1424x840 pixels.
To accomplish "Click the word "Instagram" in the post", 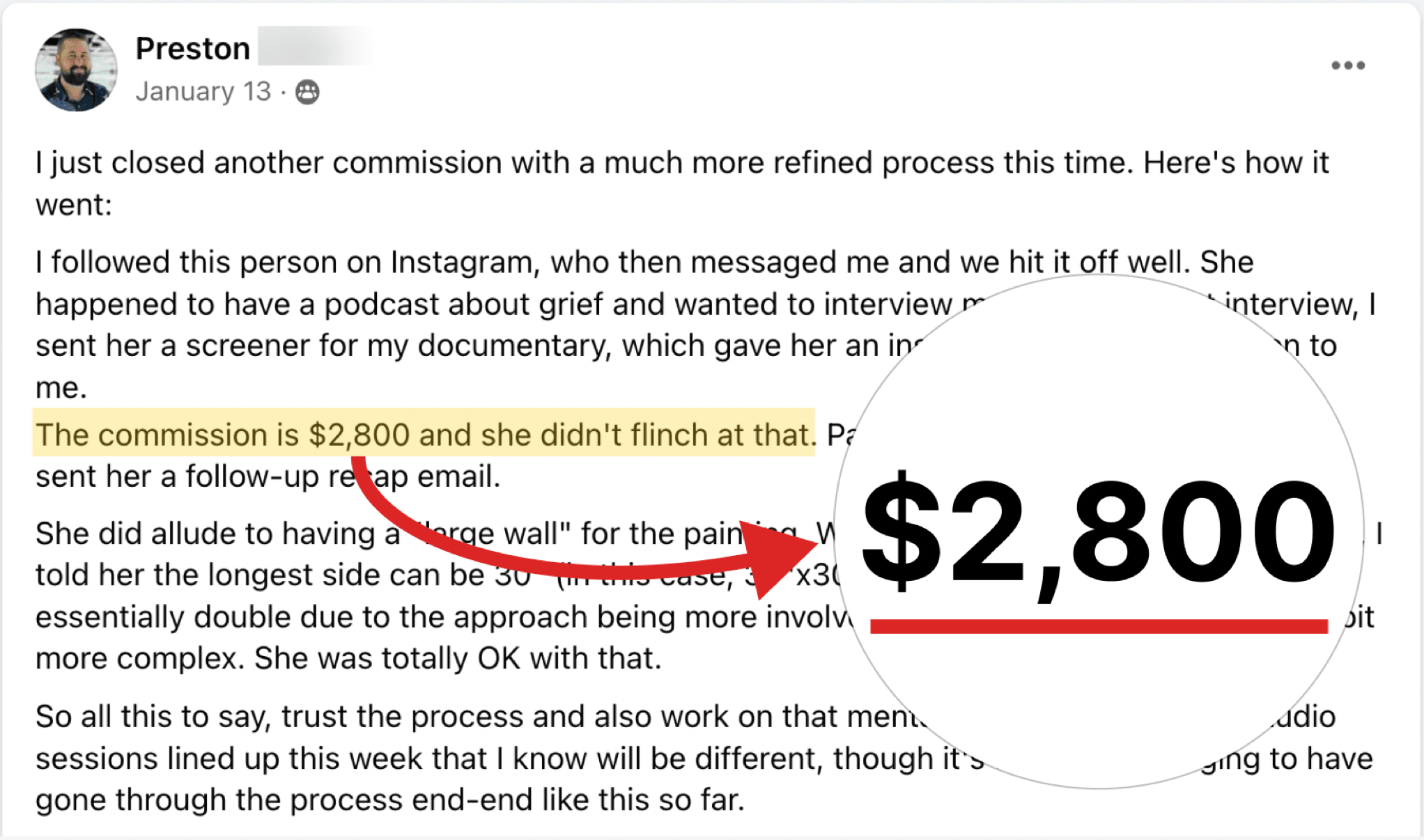I will point(461,263).
